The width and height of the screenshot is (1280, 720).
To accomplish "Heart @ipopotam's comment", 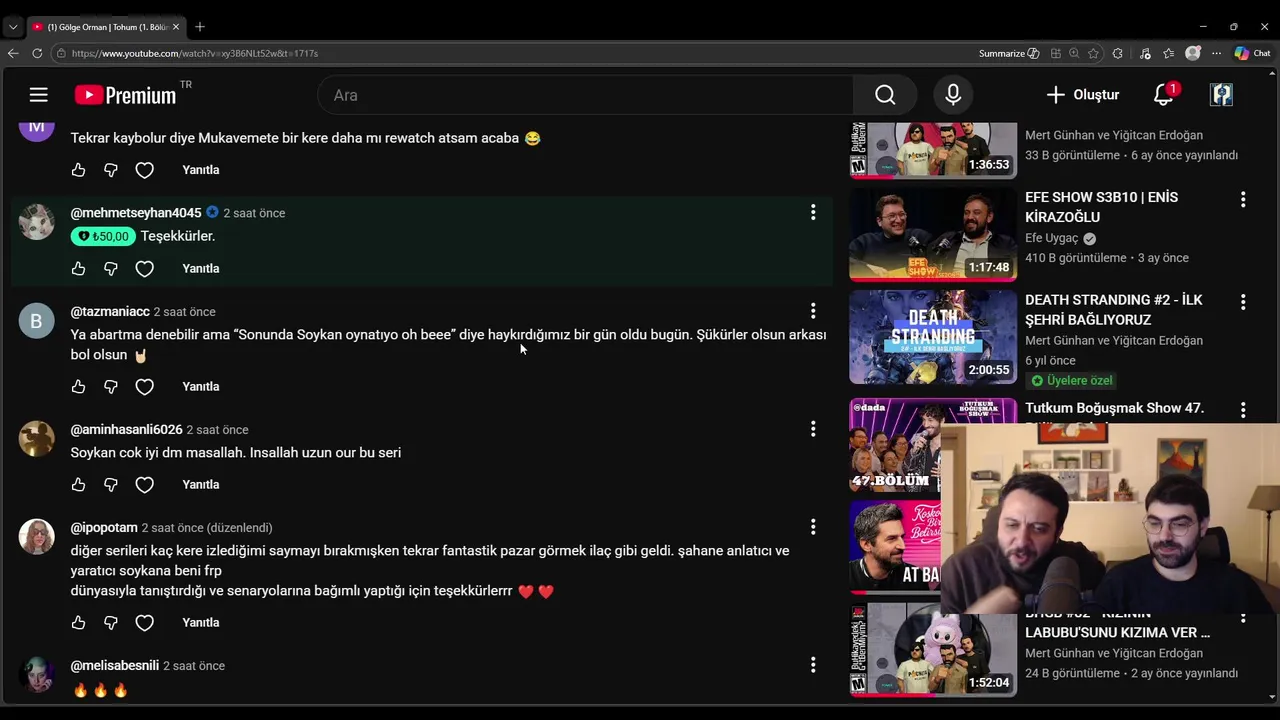I will point(145,623).
